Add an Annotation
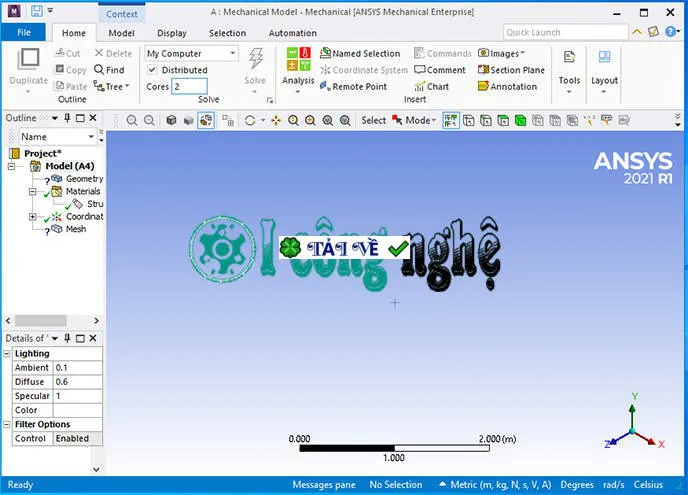The image size is (688, 495). click(507, 86)
